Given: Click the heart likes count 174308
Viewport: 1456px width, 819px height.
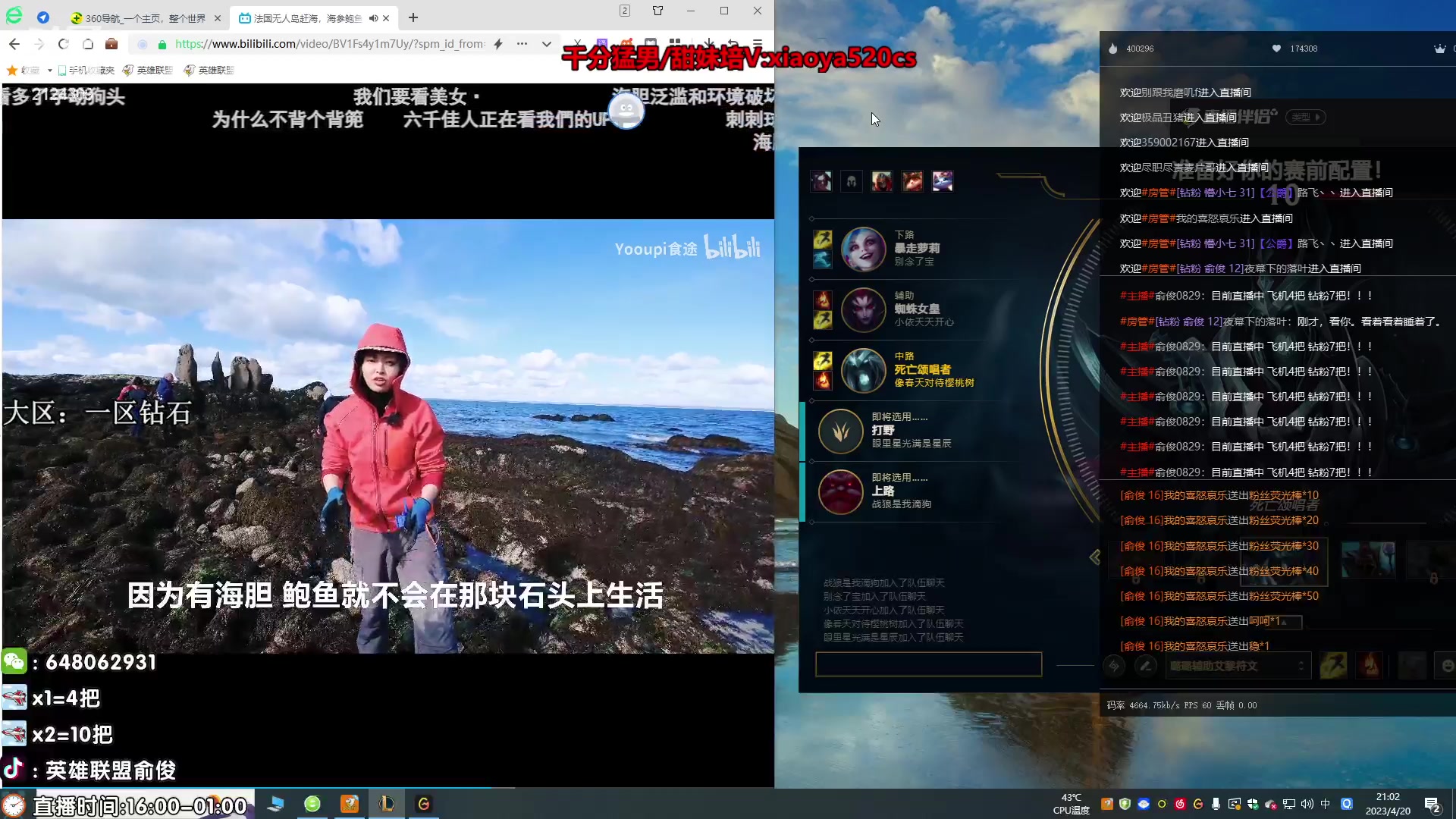Looking at the screenshot, I should pos(1294,49).
